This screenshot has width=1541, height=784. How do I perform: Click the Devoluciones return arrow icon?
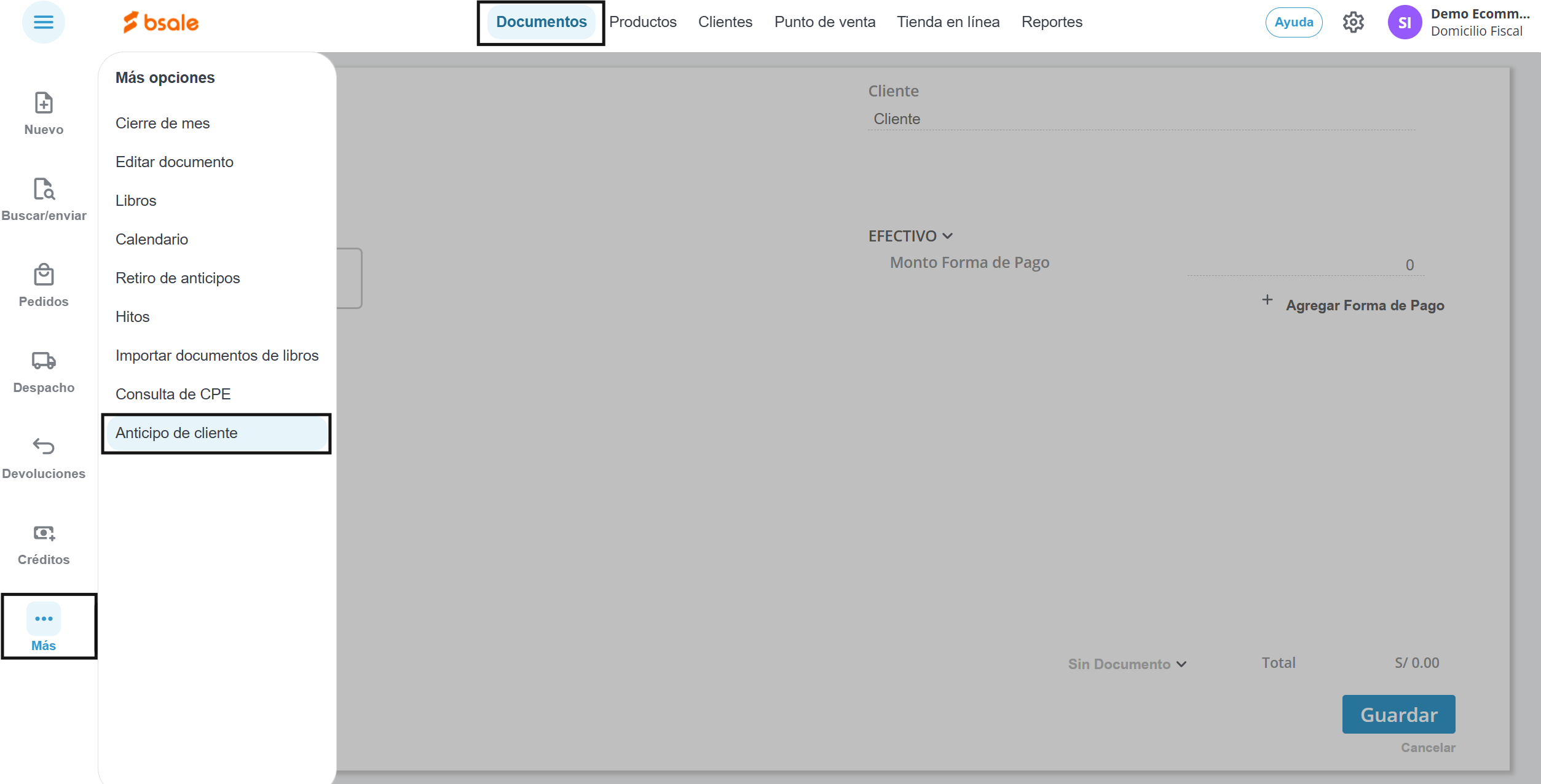click(44, 446)
